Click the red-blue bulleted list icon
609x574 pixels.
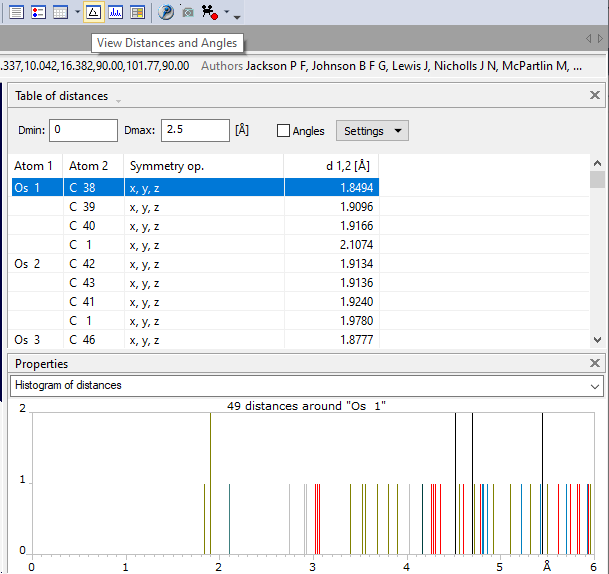pyautogui.click(x=38, y=13)
